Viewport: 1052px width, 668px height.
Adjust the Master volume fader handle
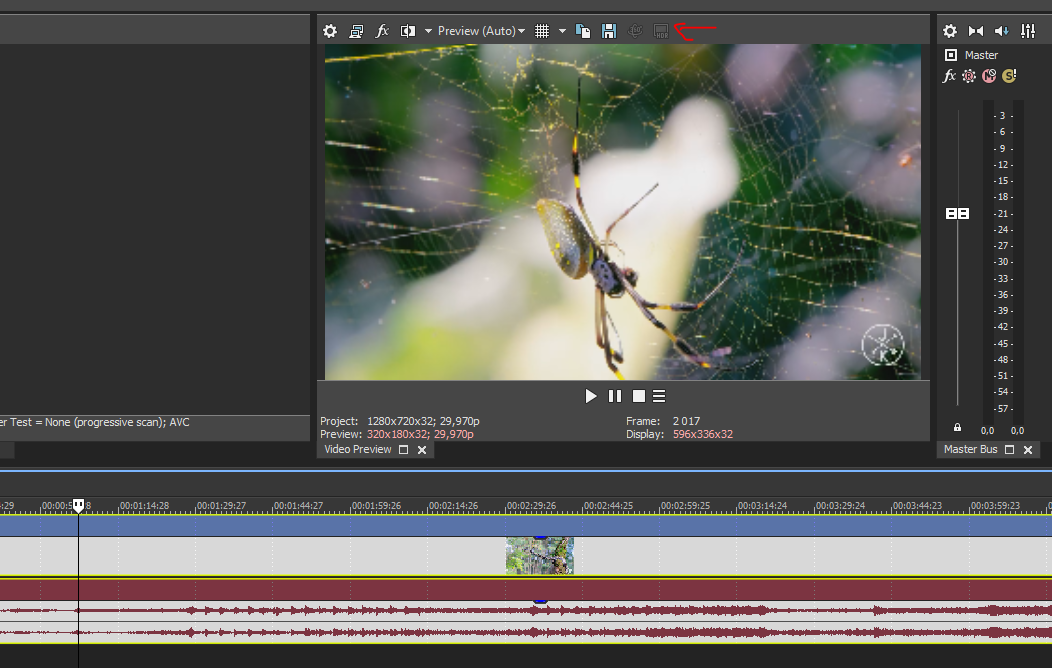click(957, 213)
